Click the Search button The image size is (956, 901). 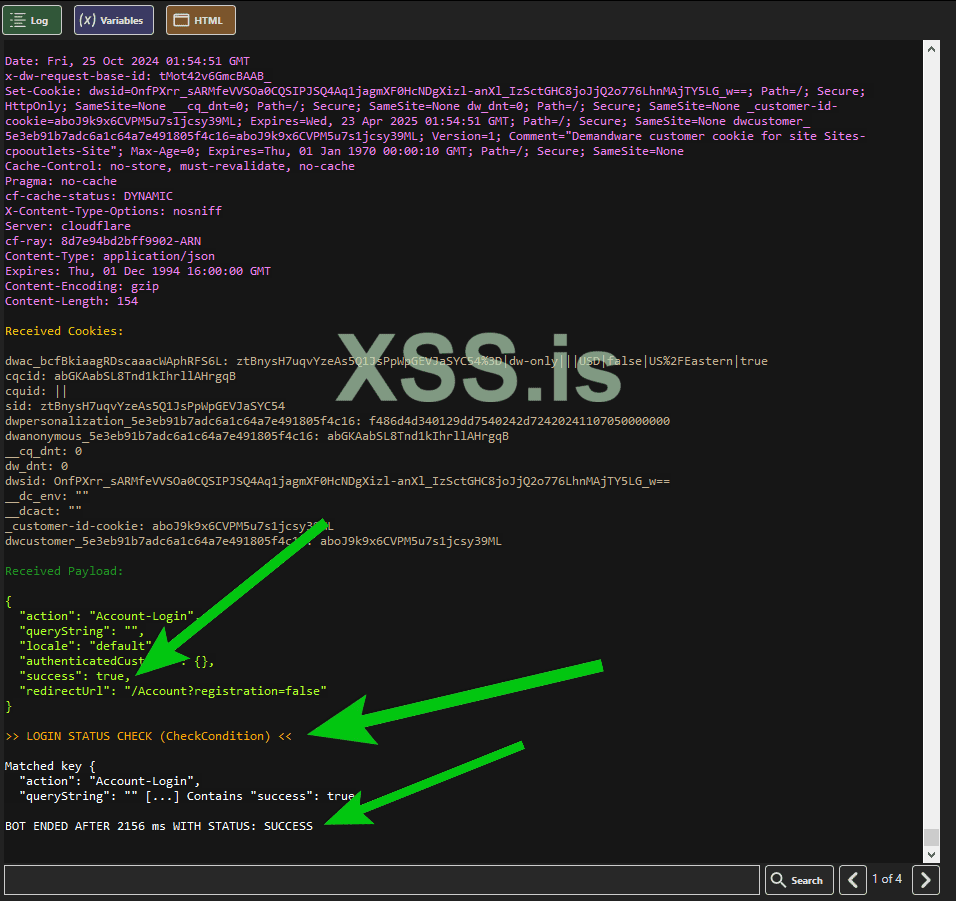(799, 880)
